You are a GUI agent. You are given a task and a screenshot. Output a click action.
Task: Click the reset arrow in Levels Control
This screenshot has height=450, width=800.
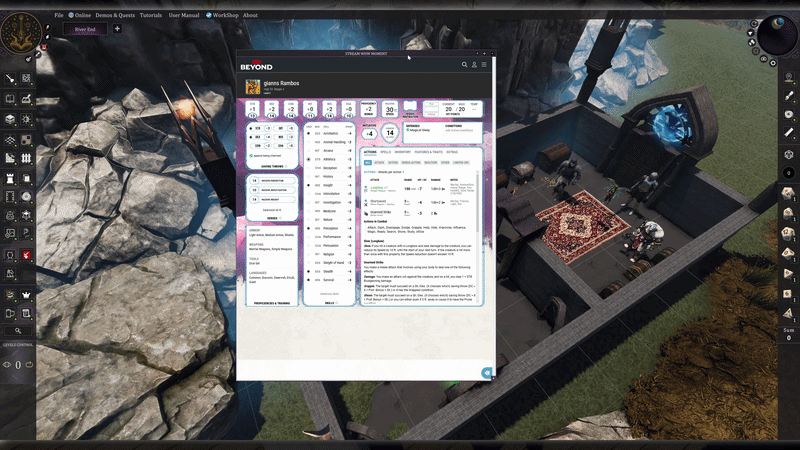coord(29,364)
